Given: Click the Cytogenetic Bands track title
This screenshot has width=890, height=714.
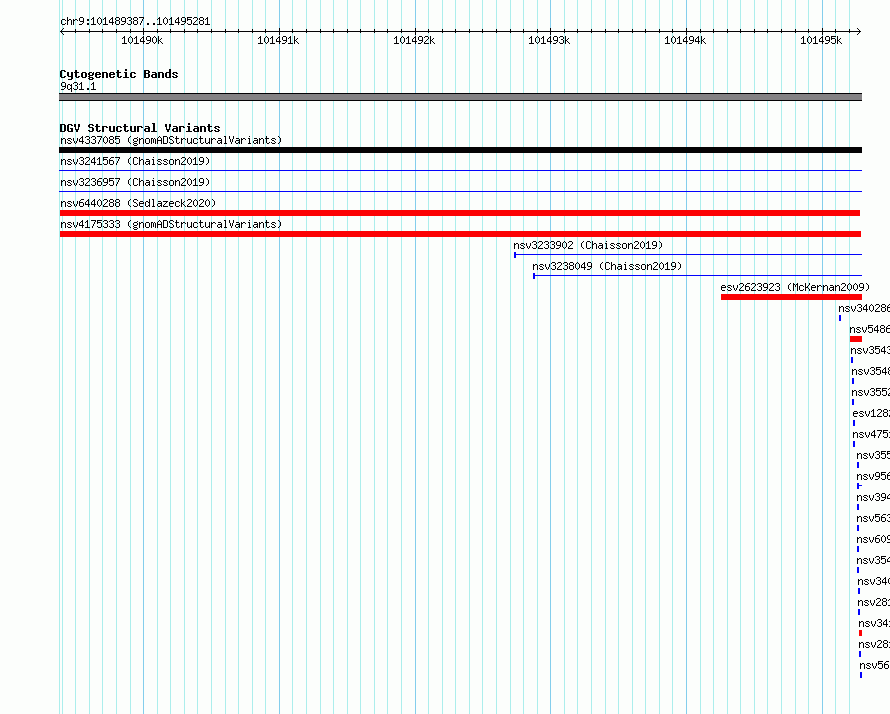Looking at the screenshot, I should [x=119, y=74].
